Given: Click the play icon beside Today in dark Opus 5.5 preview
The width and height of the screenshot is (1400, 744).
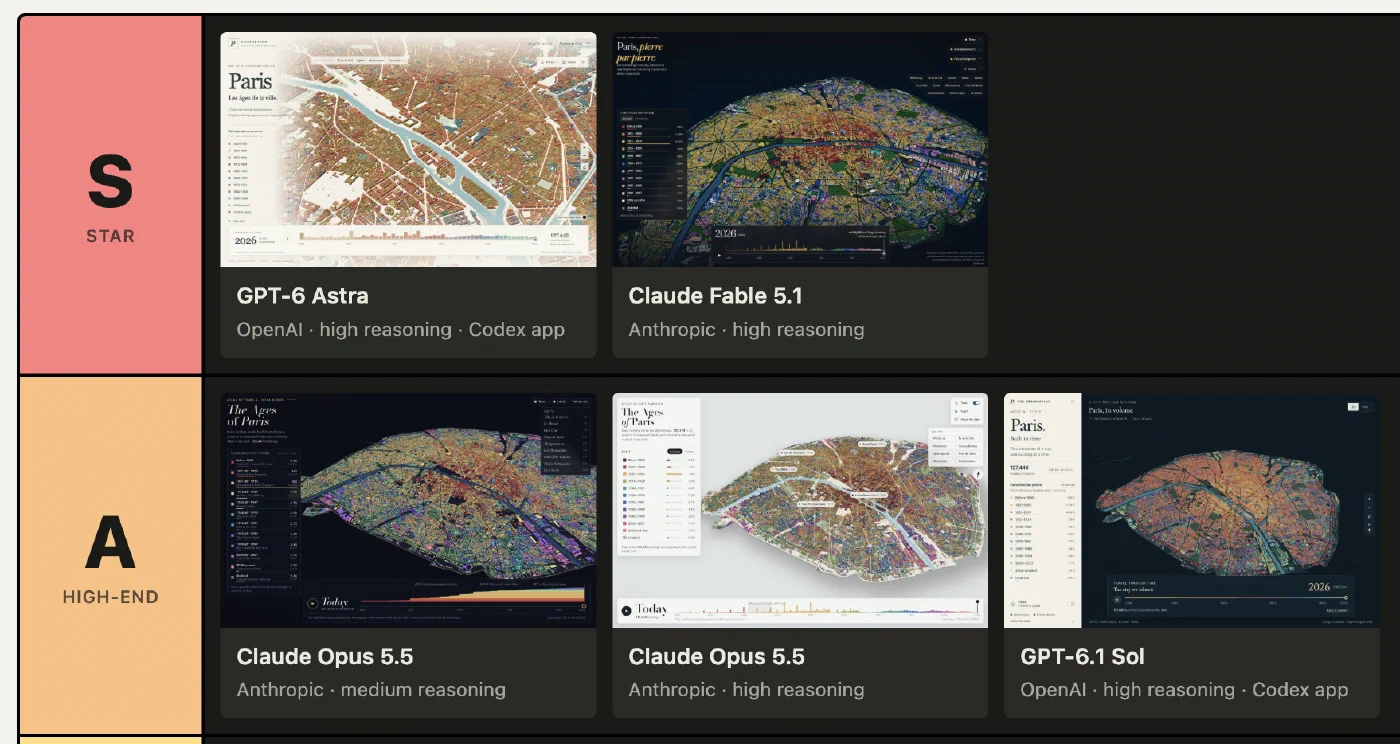Looking at the screenshot, I should (312, 603).
